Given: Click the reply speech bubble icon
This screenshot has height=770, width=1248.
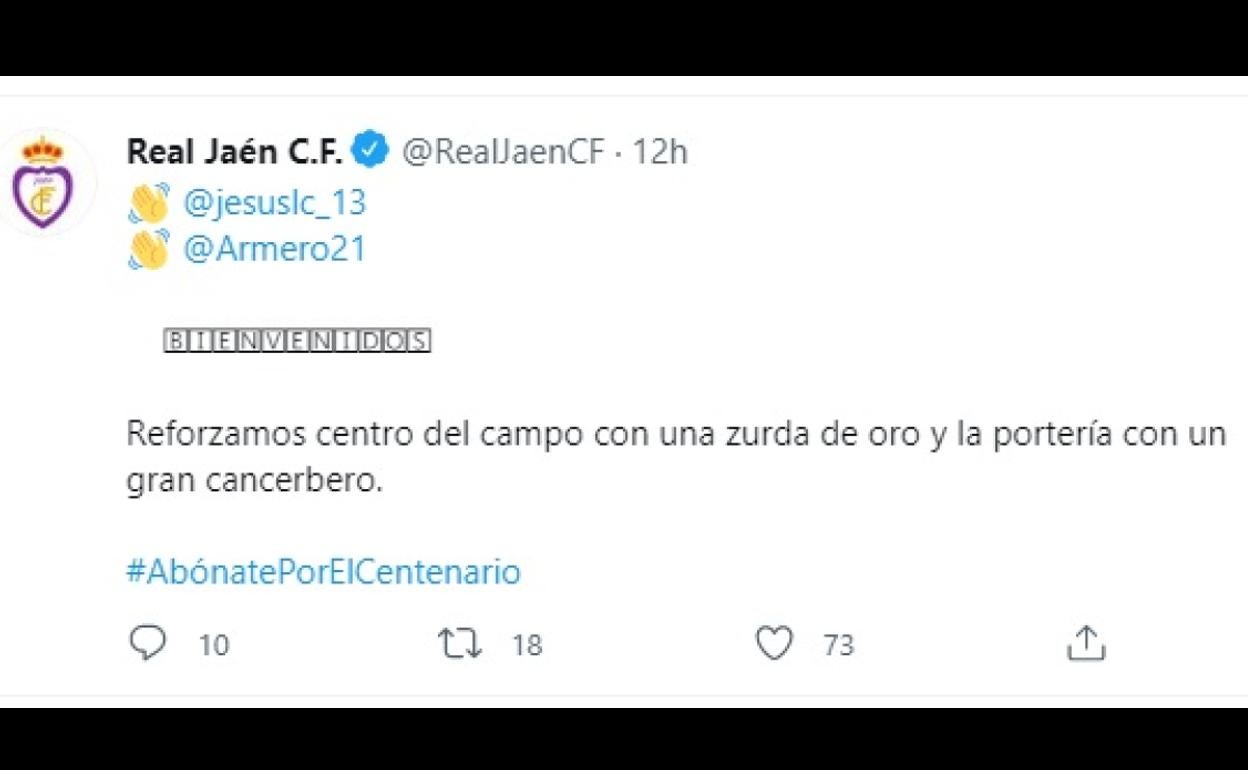Looking at the screenshot, I should pos(148,643).
